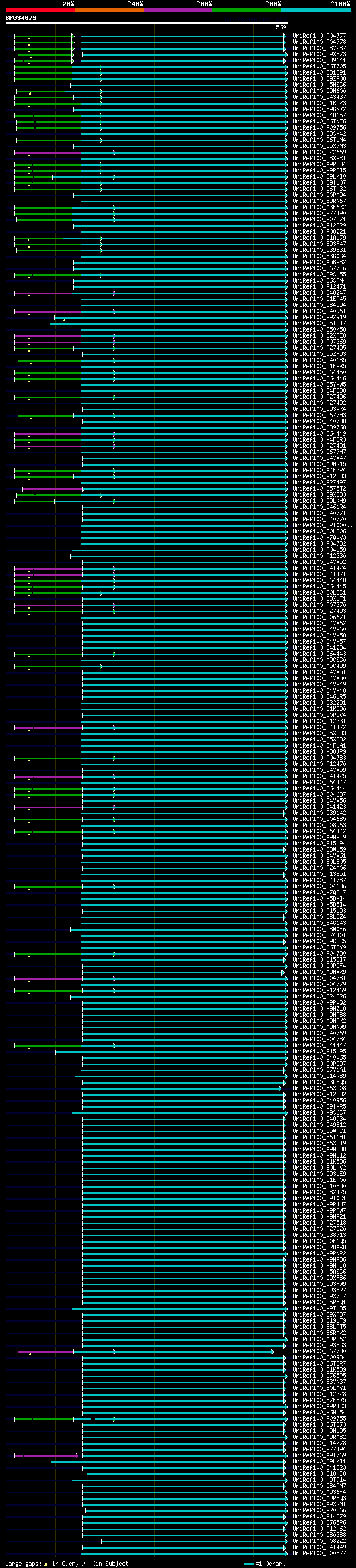
Task: Select label UniRef100_B4FQ80
Action: (319, 391)
